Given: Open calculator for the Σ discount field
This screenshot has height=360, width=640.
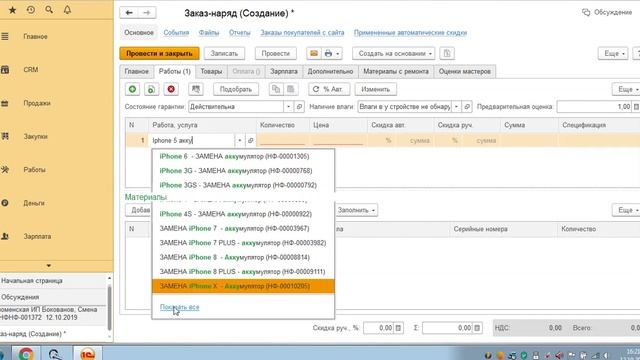Looking at the screenshot, I should click(477, 328).
